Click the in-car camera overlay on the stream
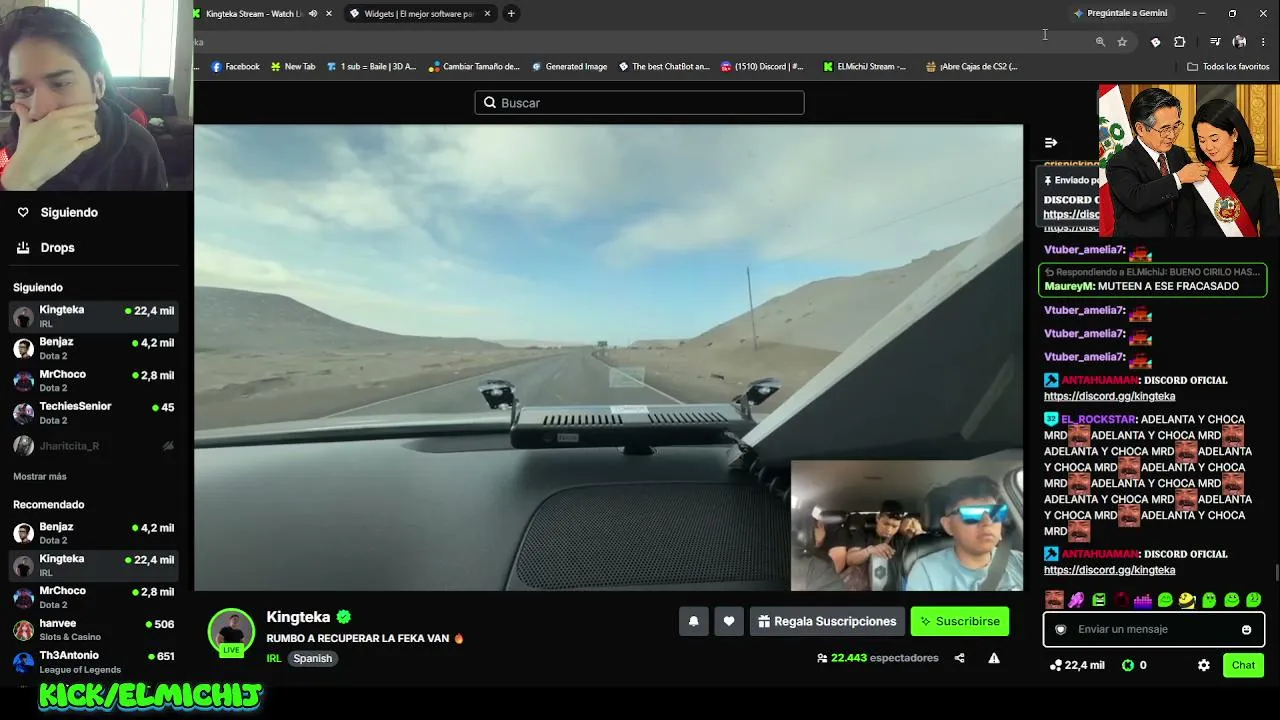The width and height of the screenshot is (1280, 720). tap(907, 526)
